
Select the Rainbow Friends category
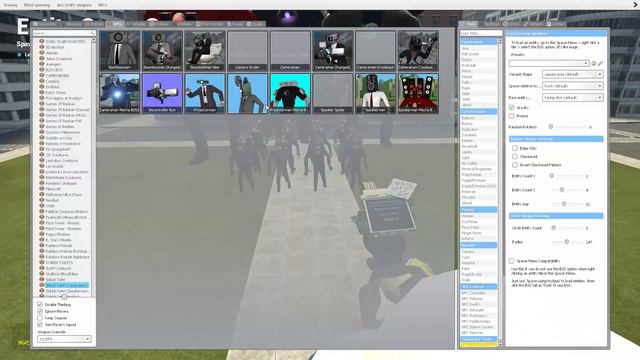[x=59, y=245]
